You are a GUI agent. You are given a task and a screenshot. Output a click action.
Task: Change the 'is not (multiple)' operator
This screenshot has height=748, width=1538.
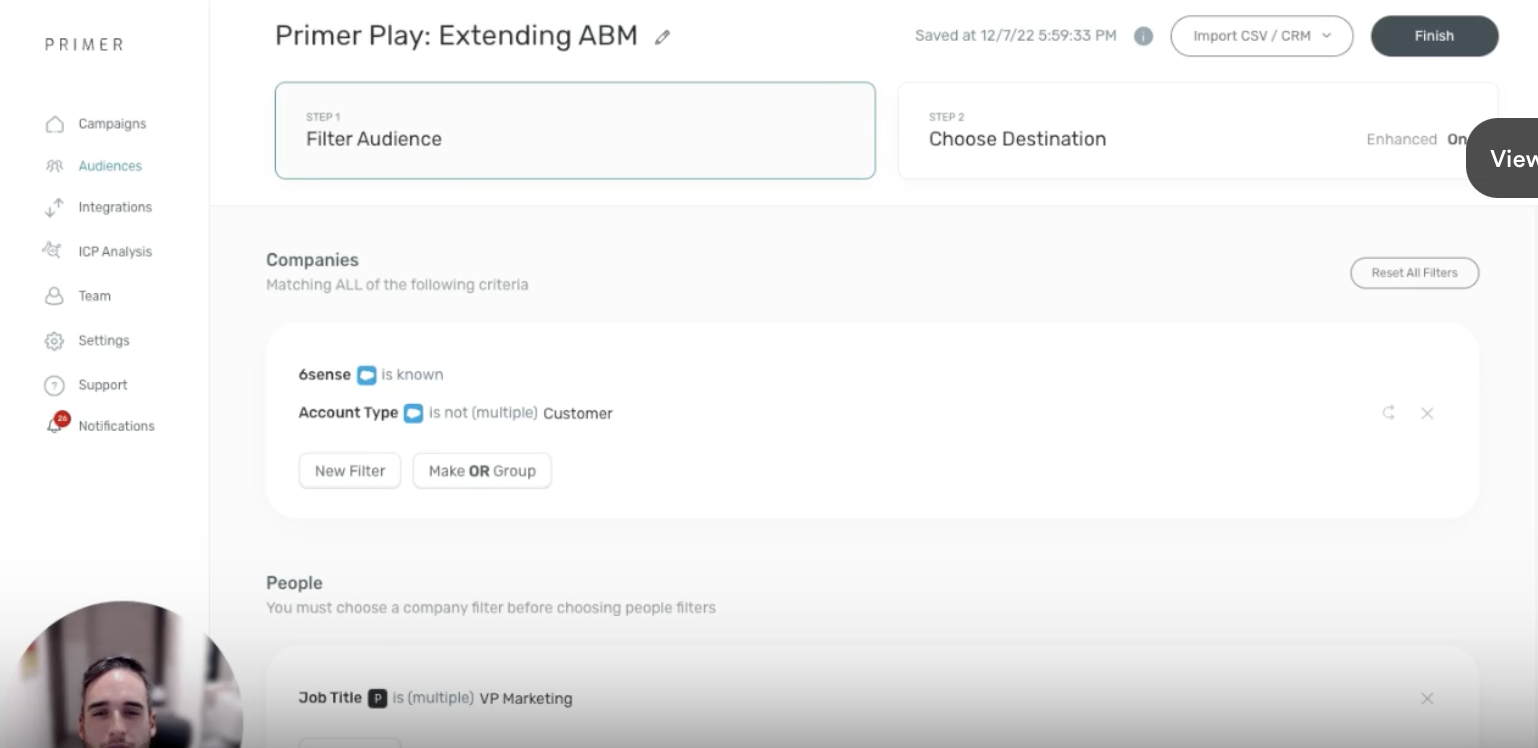click(x=483, y=413)
